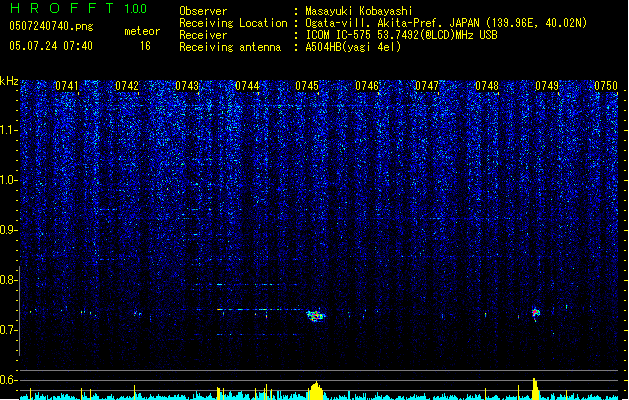Click the observer name Masayuki Kobayashi
Viewport: 629px width, 400px height.
click(x=359, y=11)
